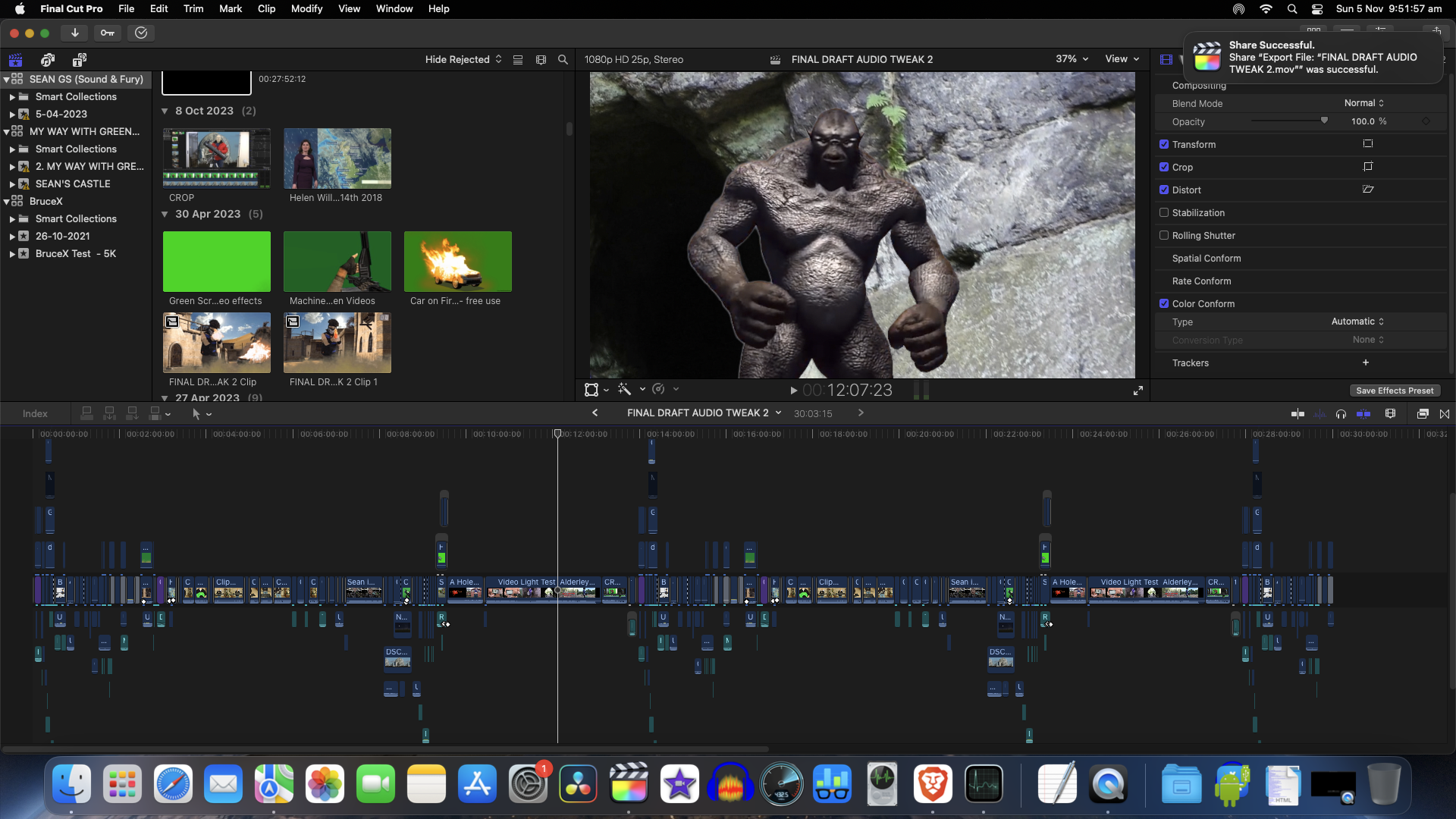Screen dimensions: 1456x819
Task: Adjust the Opacity slider handle
Action: coord(1324,121)
